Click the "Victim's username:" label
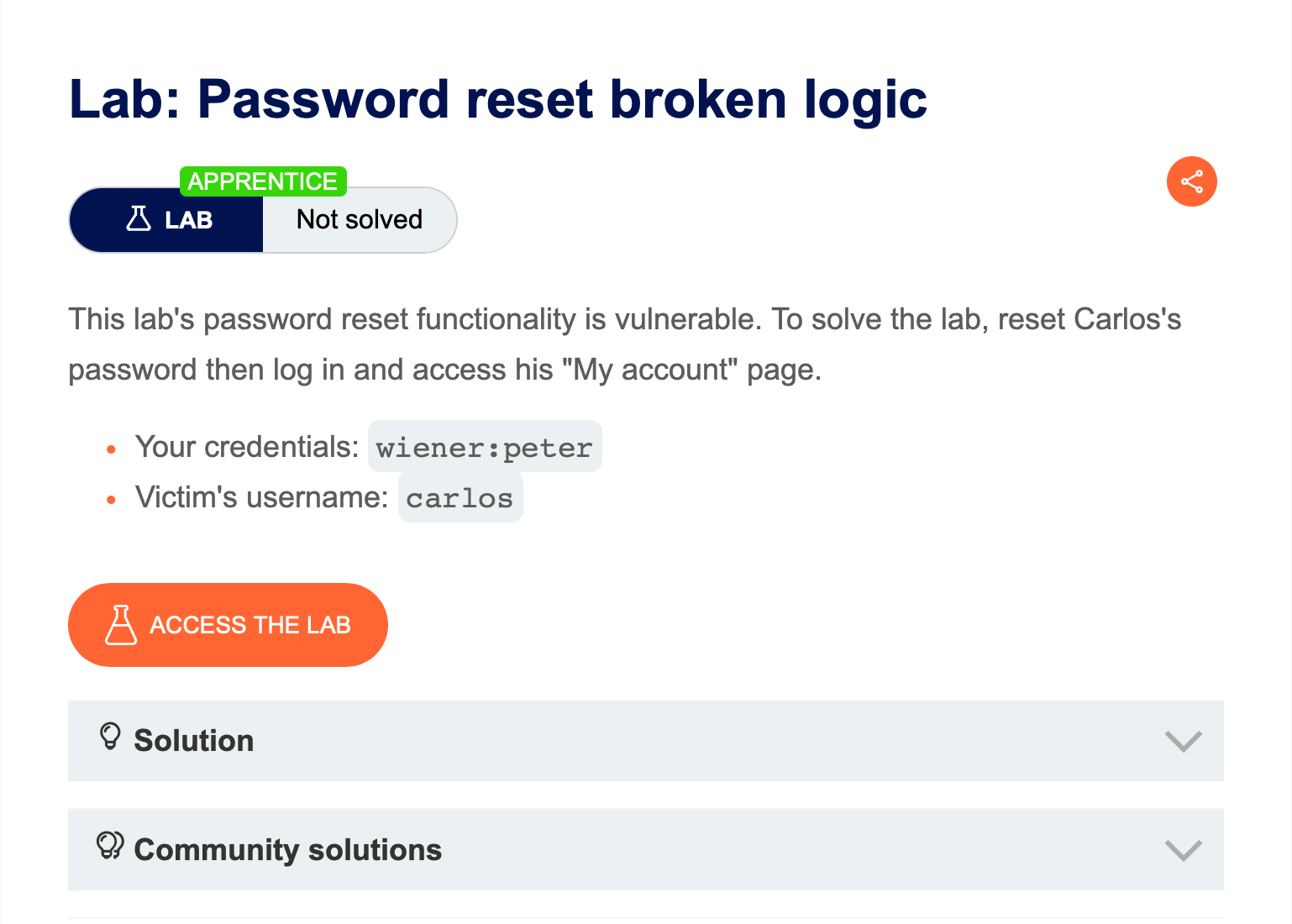 coord(261,497)
